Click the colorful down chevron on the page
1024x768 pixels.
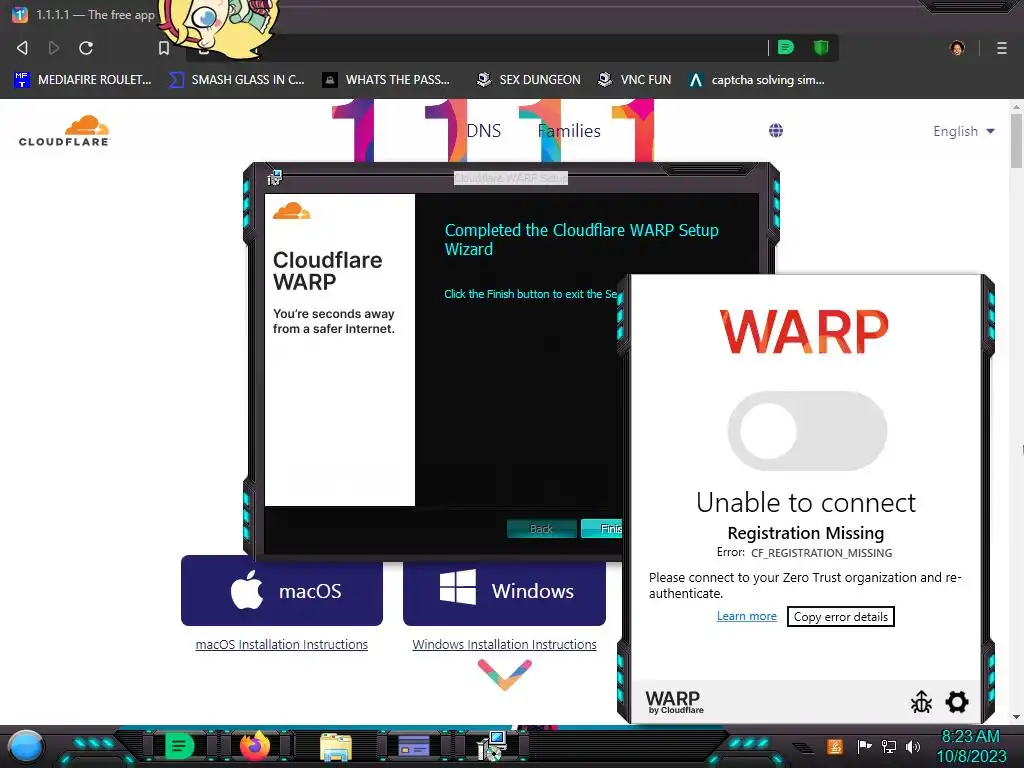(505, 674)
